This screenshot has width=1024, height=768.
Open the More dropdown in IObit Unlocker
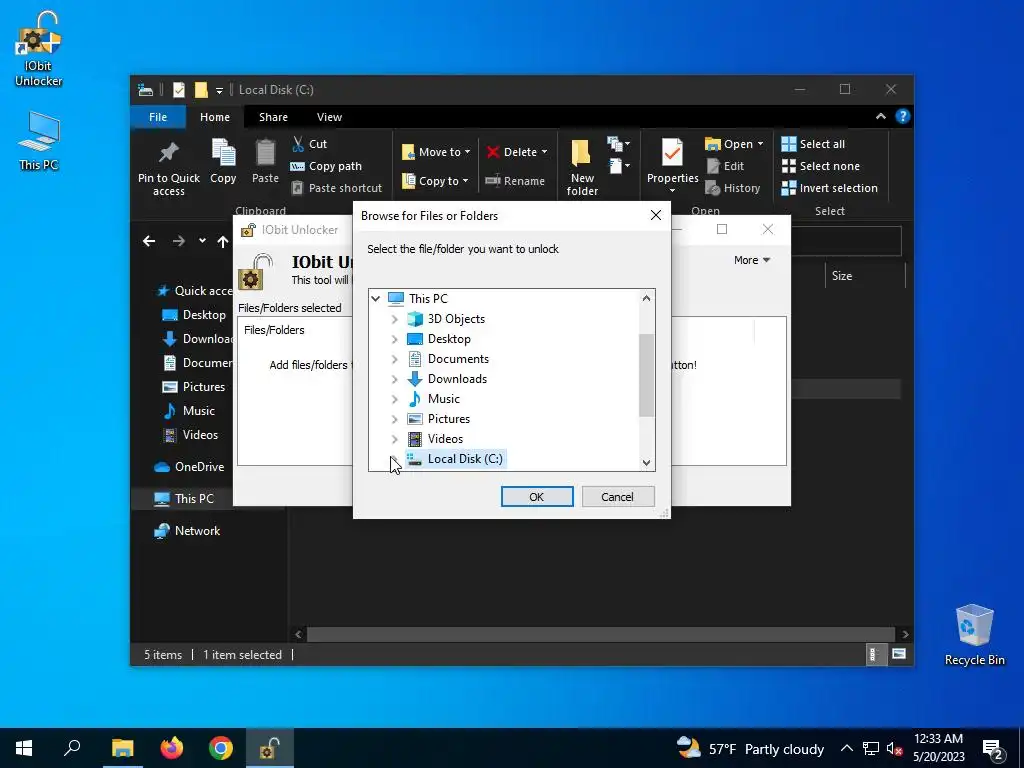[752, 260]
